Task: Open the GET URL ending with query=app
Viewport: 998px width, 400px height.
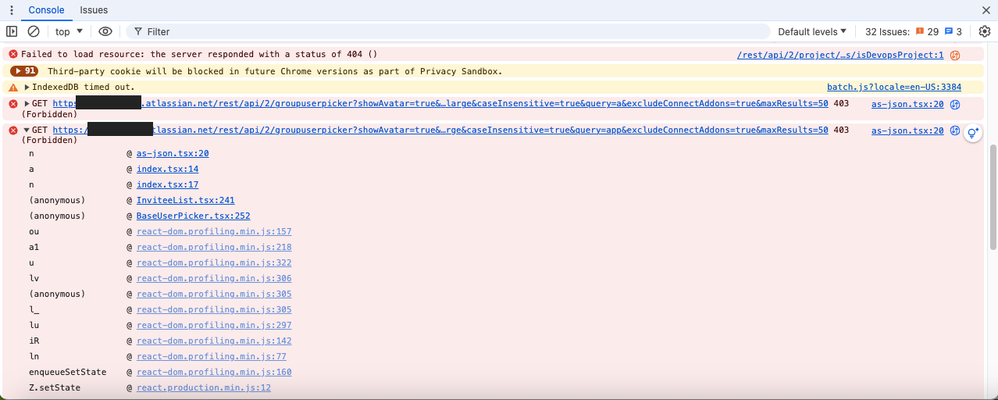Action: pos(440,130)
